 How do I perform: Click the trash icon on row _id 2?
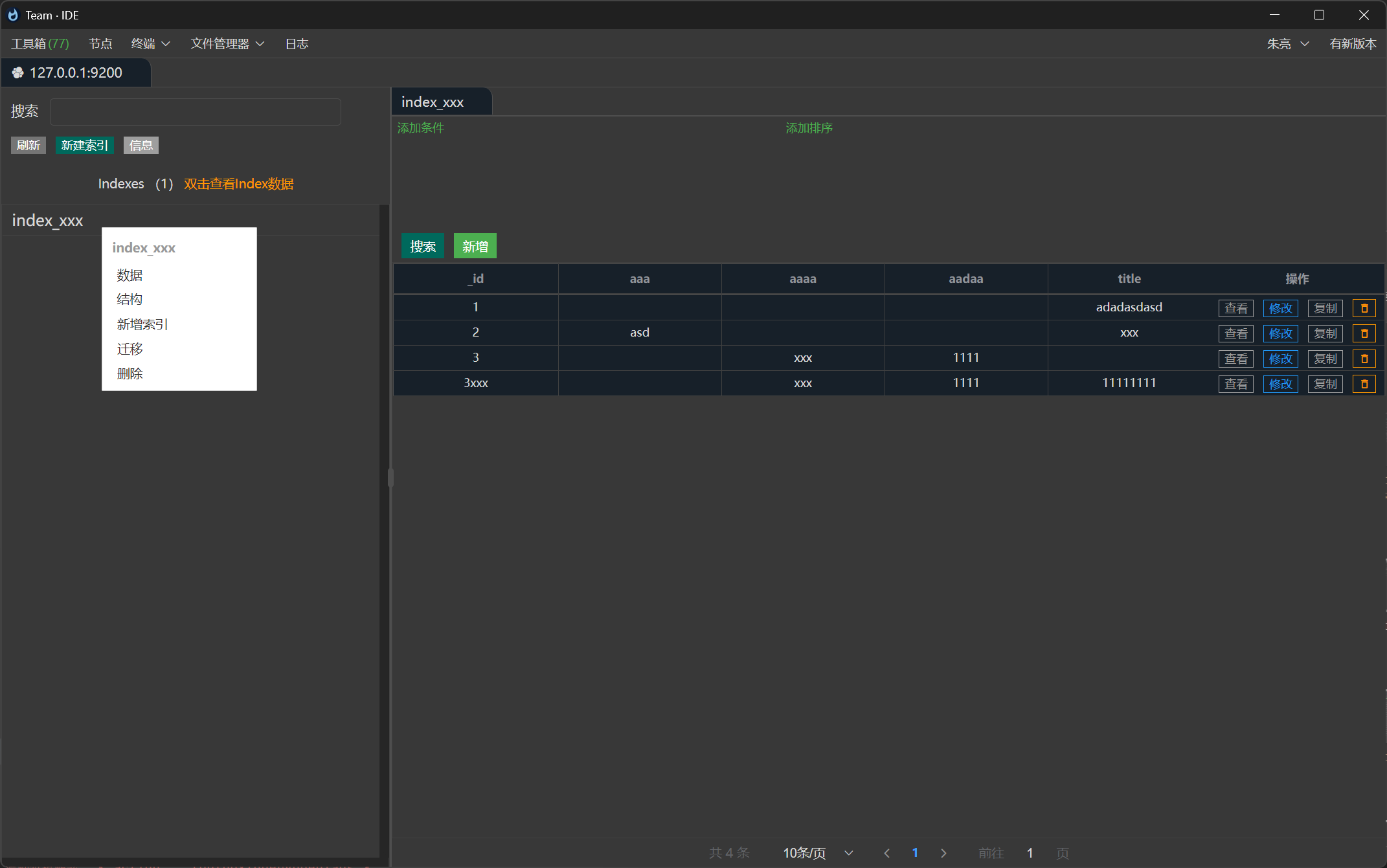pos(1364,333)
